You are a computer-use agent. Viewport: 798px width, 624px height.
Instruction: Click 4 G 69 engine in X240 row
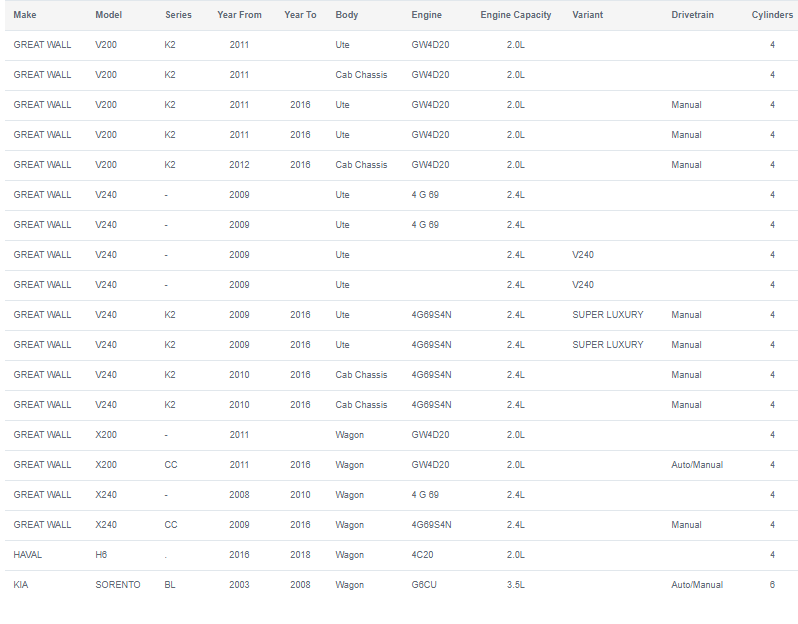tap(425, 495)
